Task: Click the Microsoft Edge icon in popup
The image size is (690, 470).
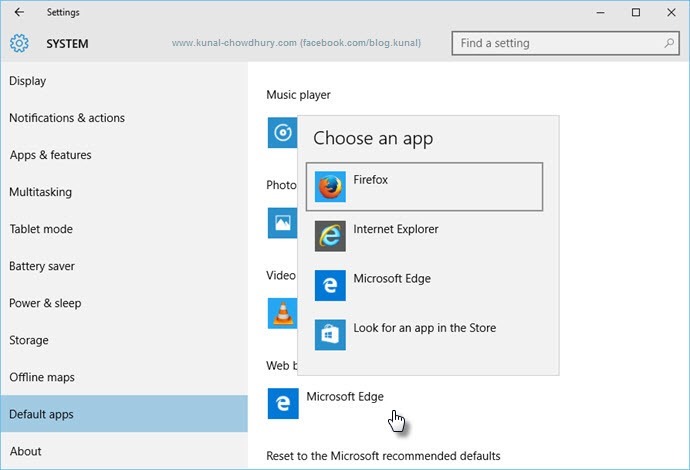Action: pyautogui.click(x=330, y=285)
